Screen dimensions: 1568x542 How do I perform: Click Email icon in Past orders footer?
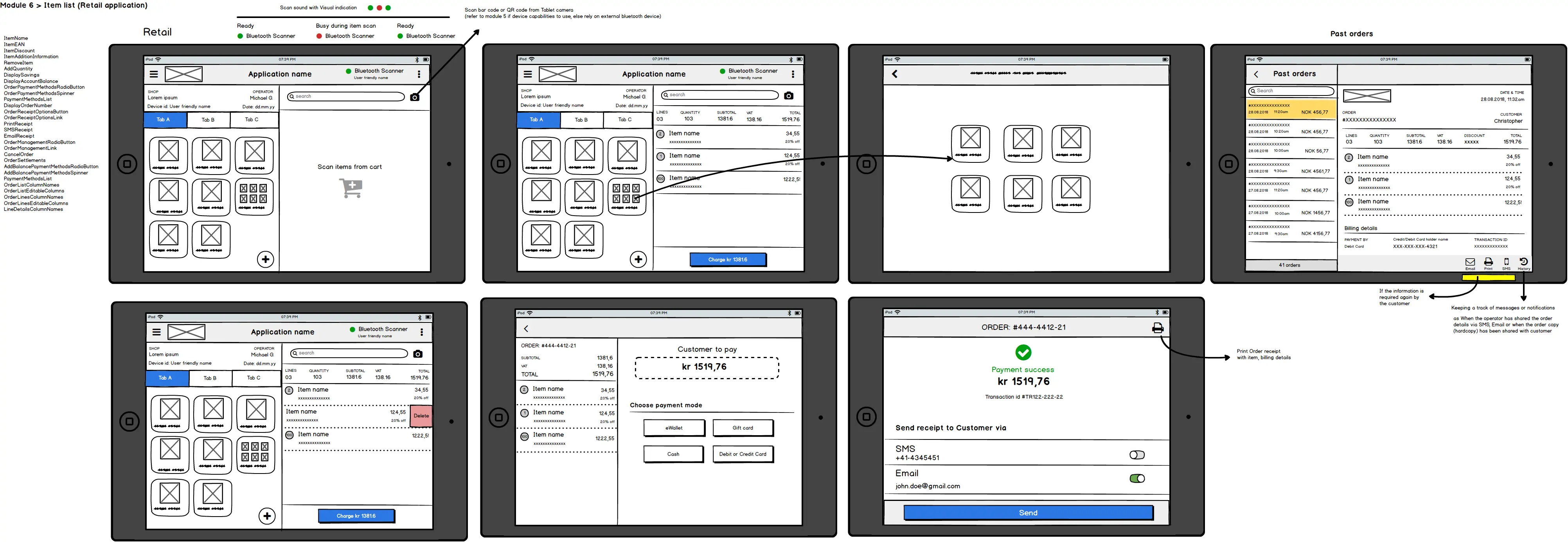(x=1469, y=262)
